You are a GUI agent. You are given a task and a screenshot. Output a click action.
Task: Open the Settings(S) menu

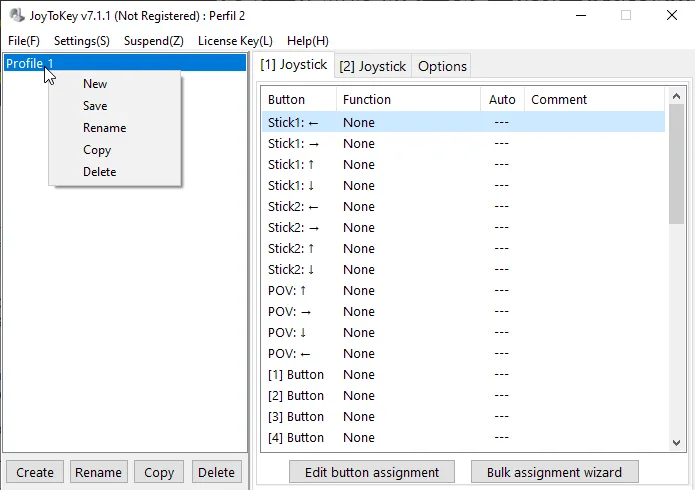pos(82,41)
